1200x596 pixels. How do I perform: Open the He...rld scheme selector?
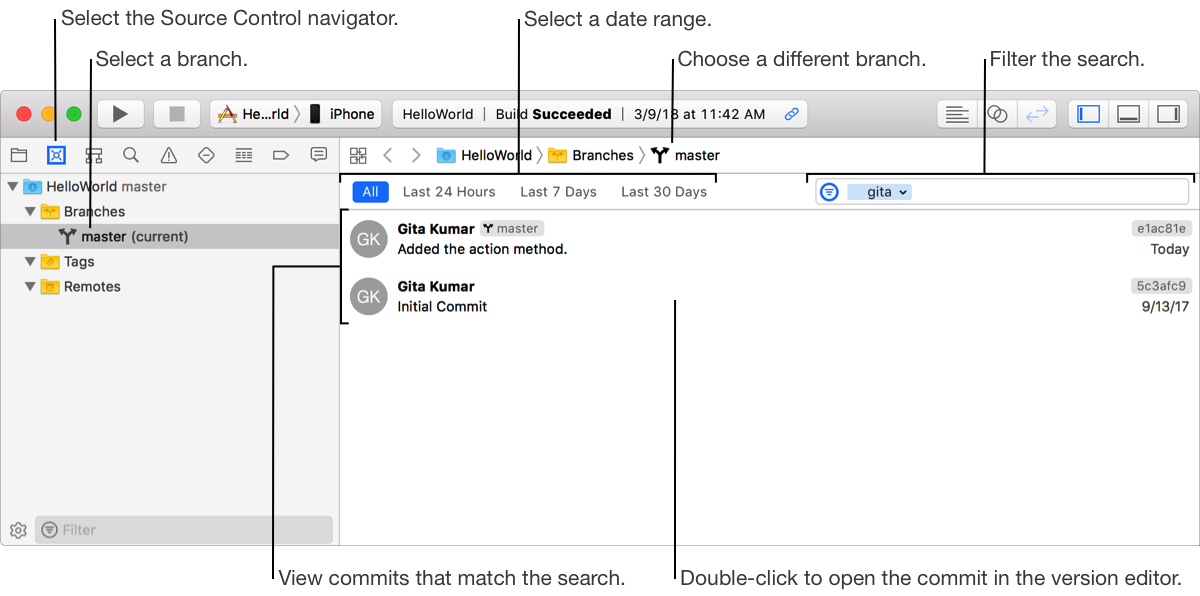[x=254, y=114]
